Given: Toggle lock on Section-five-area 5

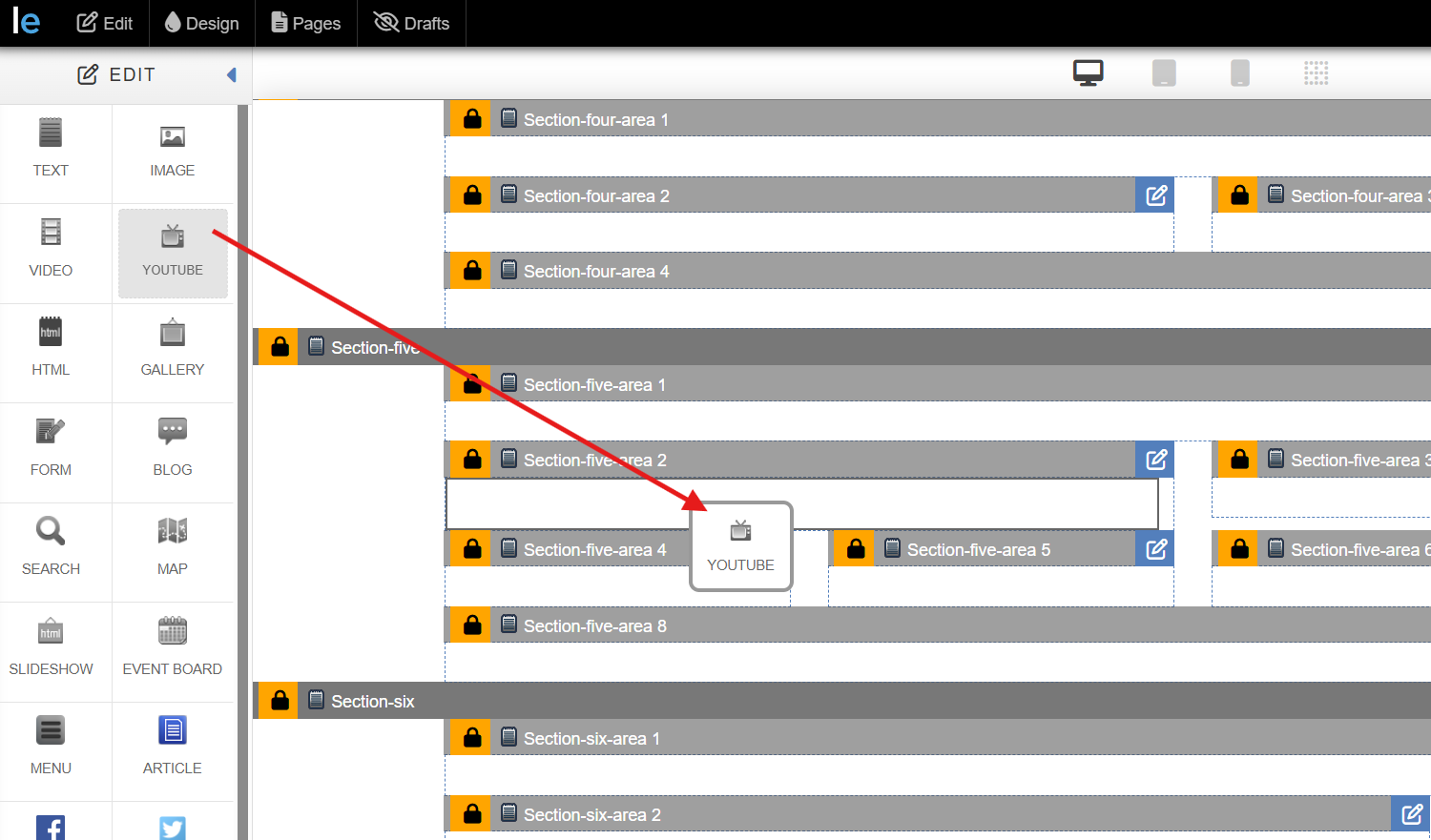Looking at the screenshot, I should pos(855,549).
